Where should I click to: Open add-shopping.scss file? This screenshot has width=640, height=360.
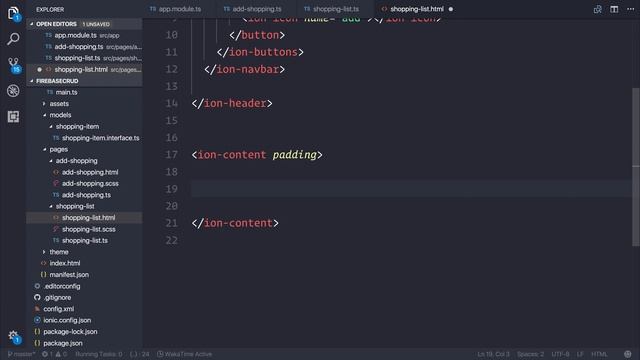[90, 184]
